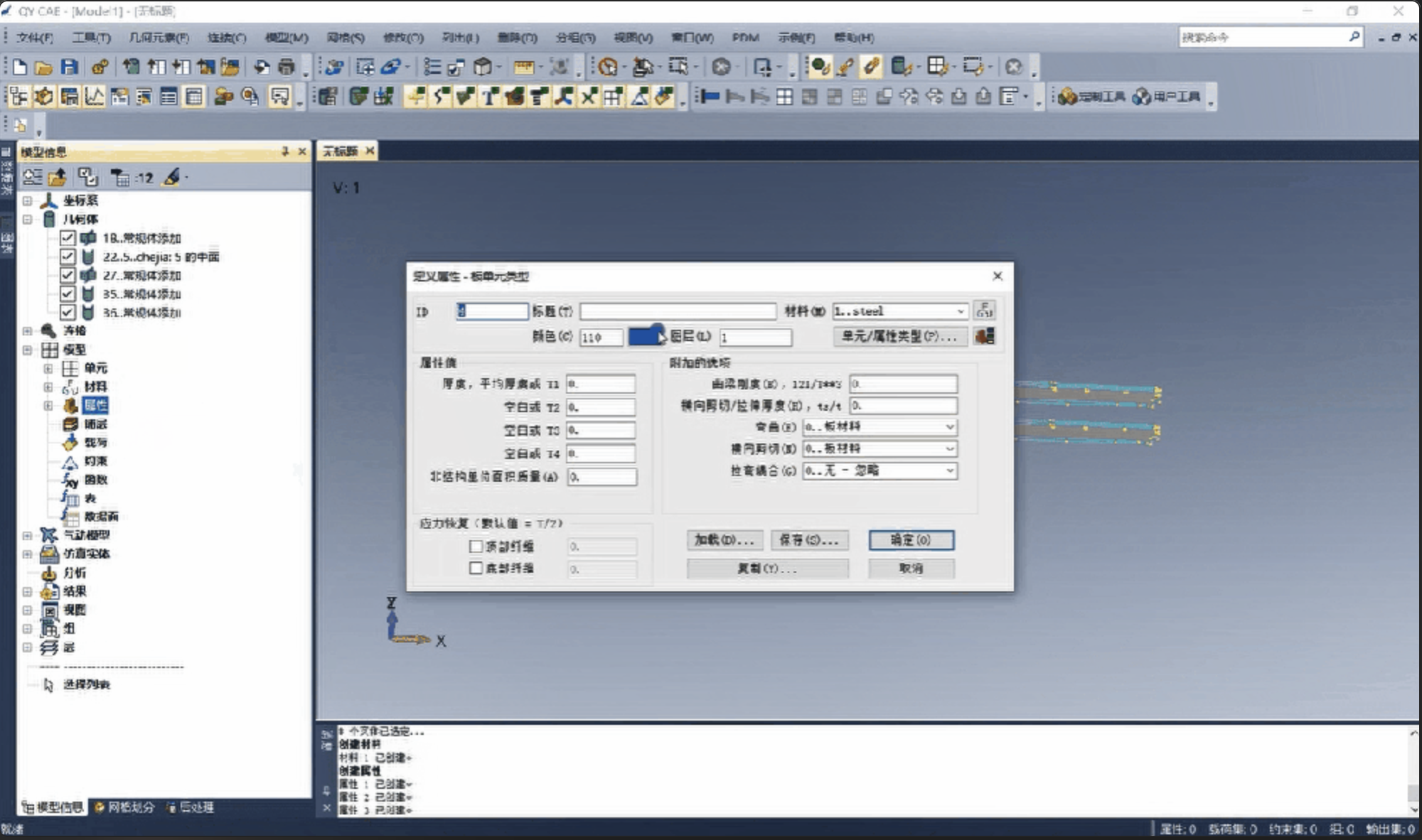This screenshot has width=1422, height=840.
Task: Click the 确定(O) confirm button
Action: pyautogui.click(x=911, y=540)
